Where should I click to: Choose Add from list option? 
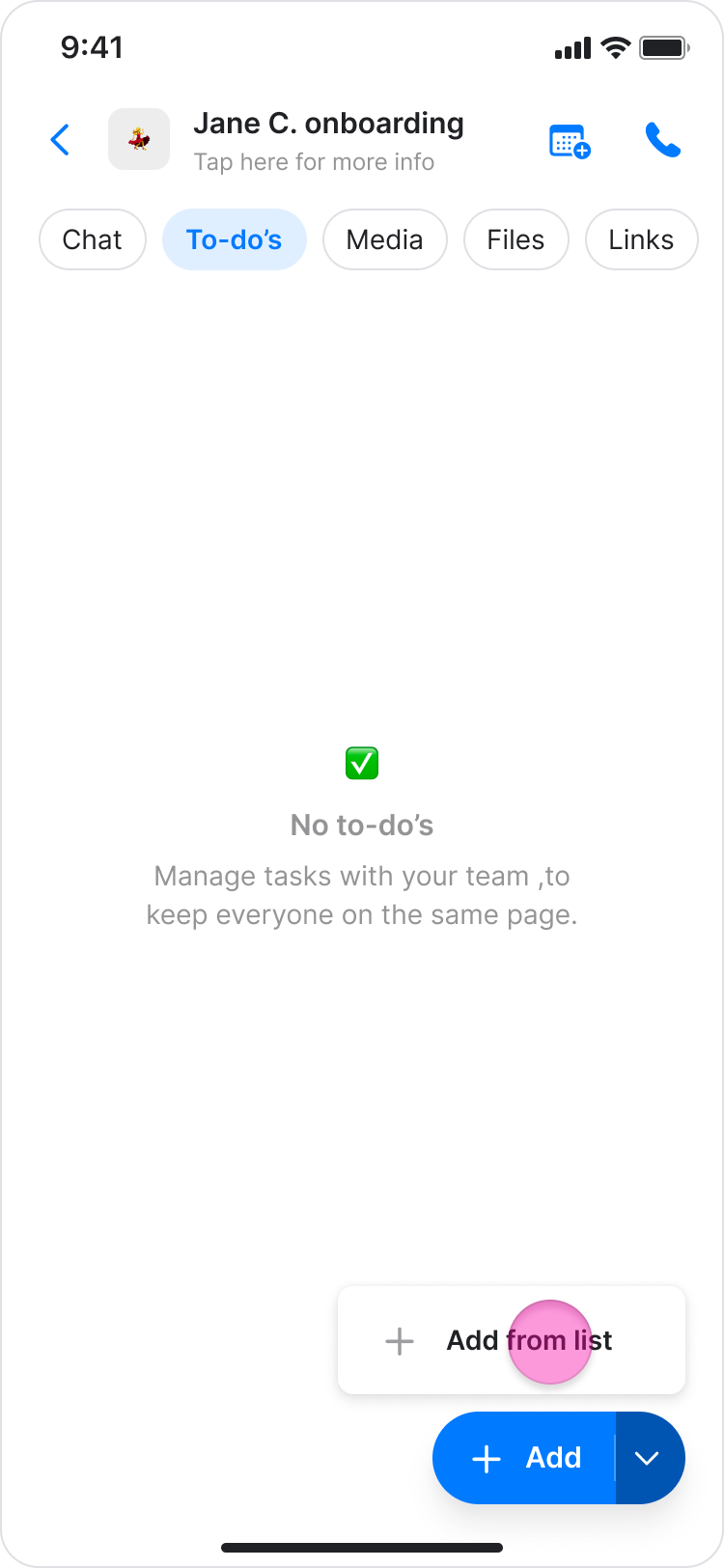click(x=512, y=1340)
